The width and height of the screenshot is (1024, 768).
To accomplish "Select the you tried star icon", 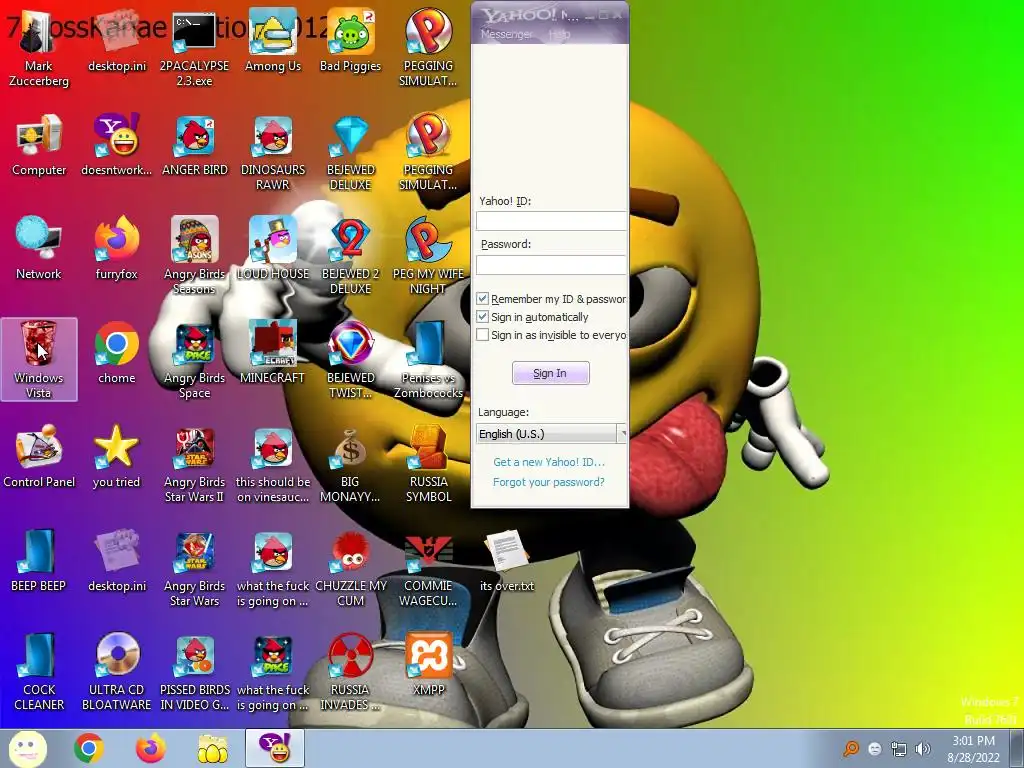I will point(117,456).
